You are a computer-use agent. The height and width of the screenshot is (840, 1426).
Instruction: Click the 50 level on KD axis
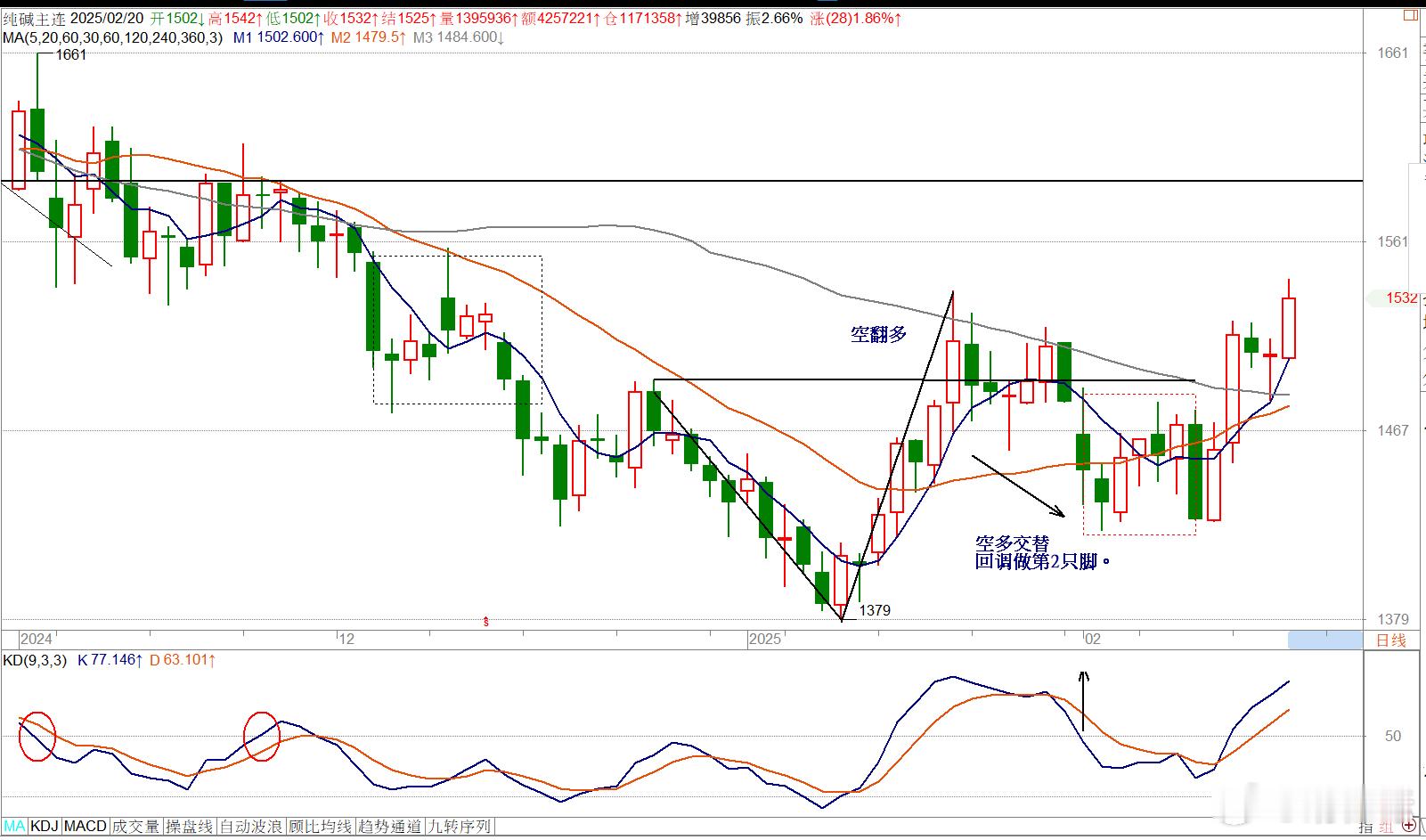[x=1393, y=736]
